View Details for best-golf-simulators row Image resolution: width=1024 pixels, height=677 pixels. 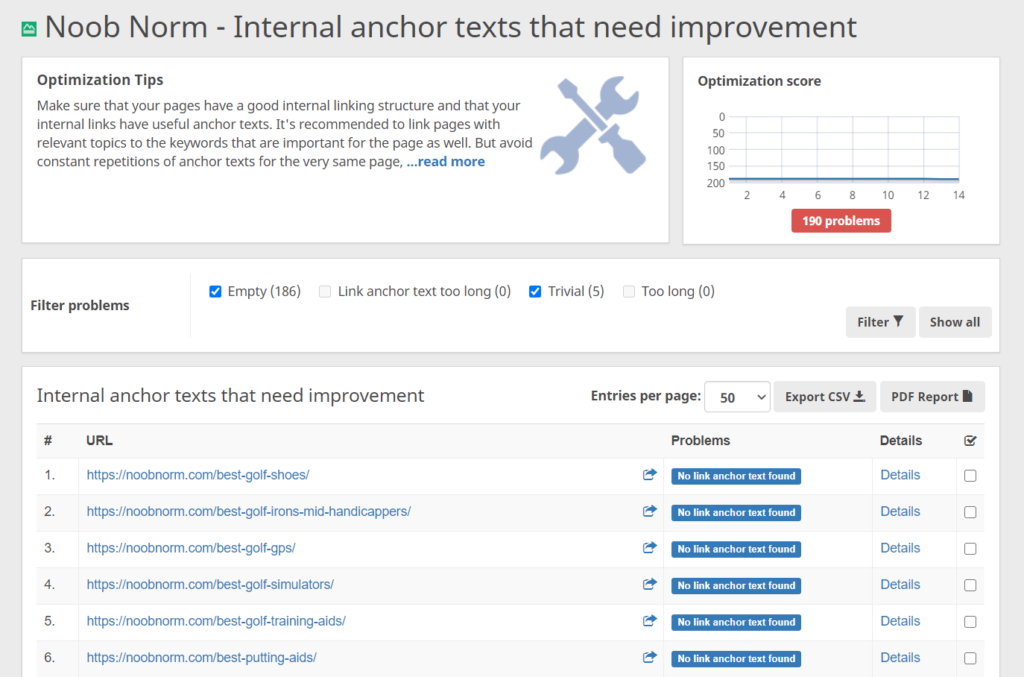900,584
